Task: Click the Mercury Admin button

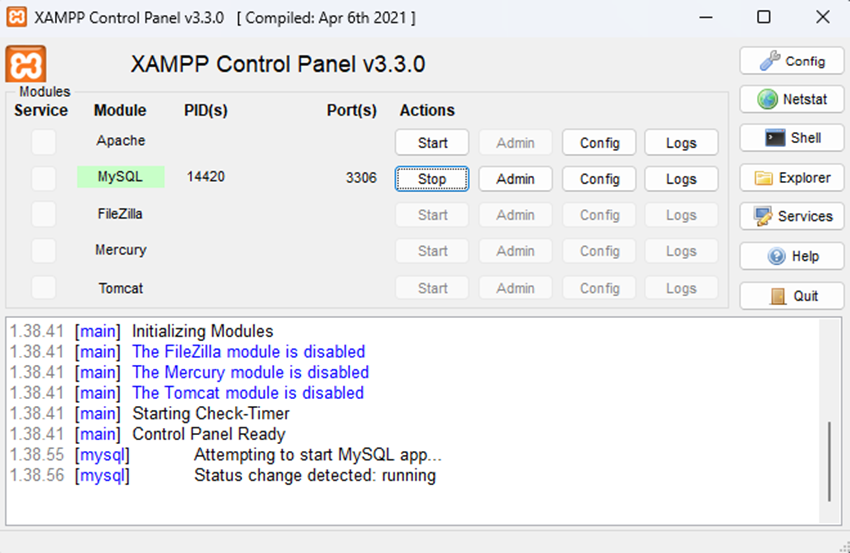Action: tap(516, 251)
